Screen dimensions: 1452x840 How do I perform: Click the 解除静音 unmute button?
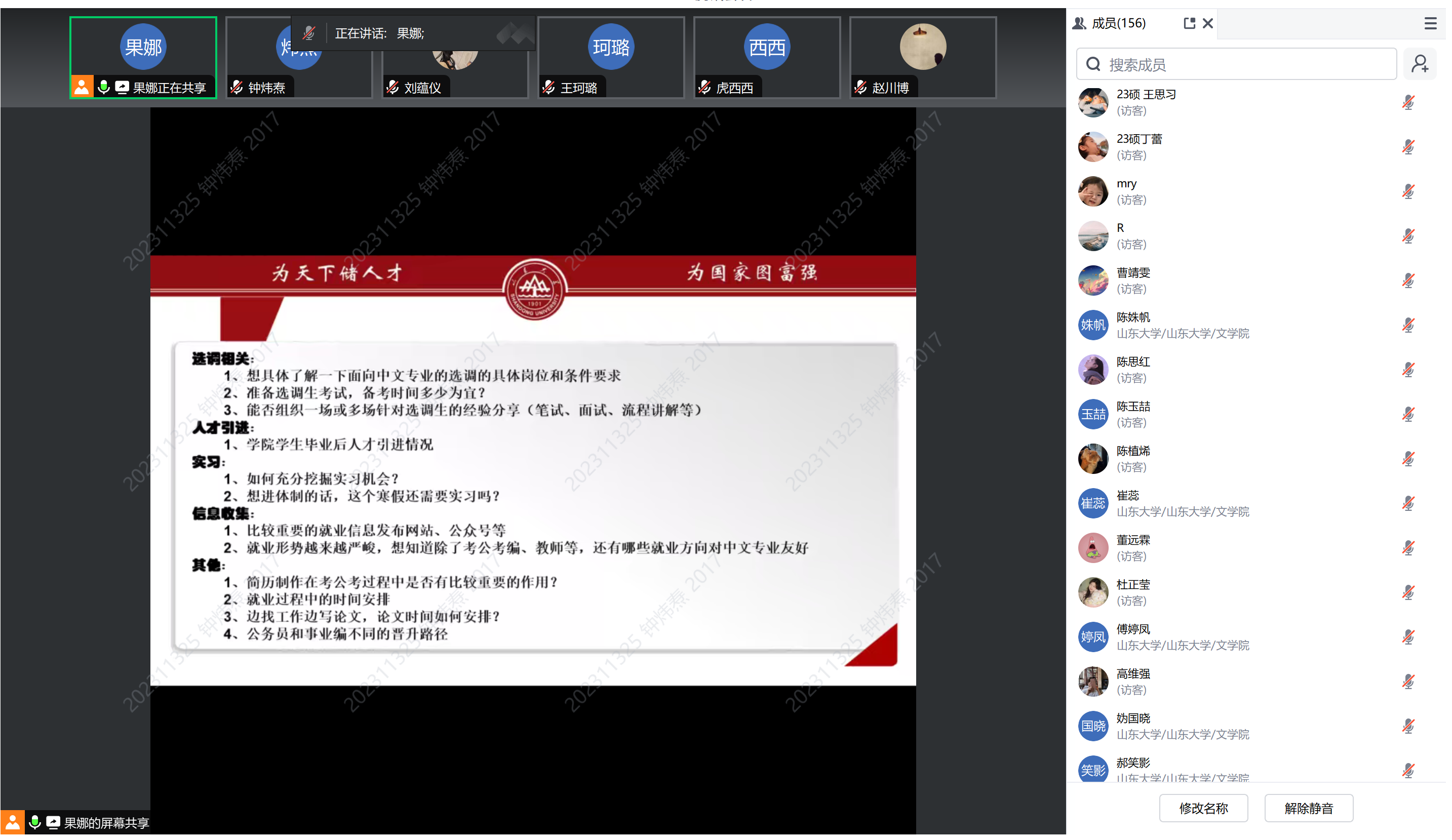pos(1308,808)
